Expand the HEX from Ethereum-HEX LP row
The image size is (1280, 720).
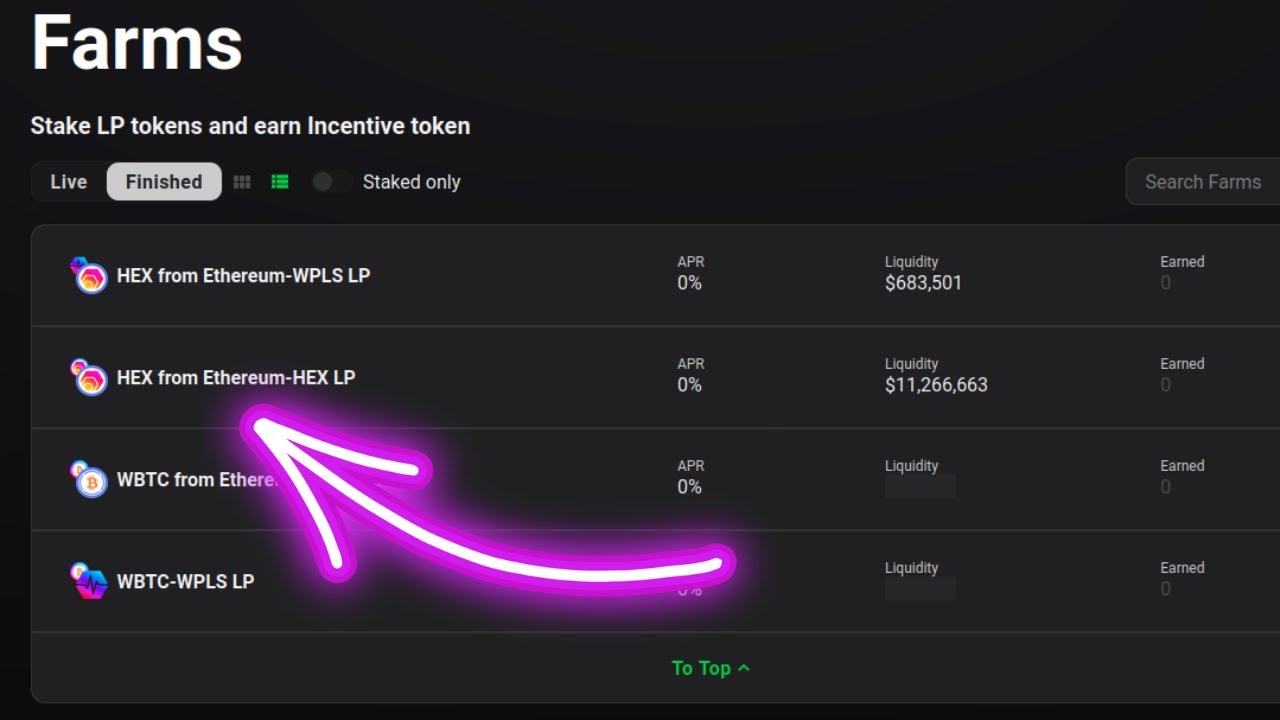[x=655, y=377]
